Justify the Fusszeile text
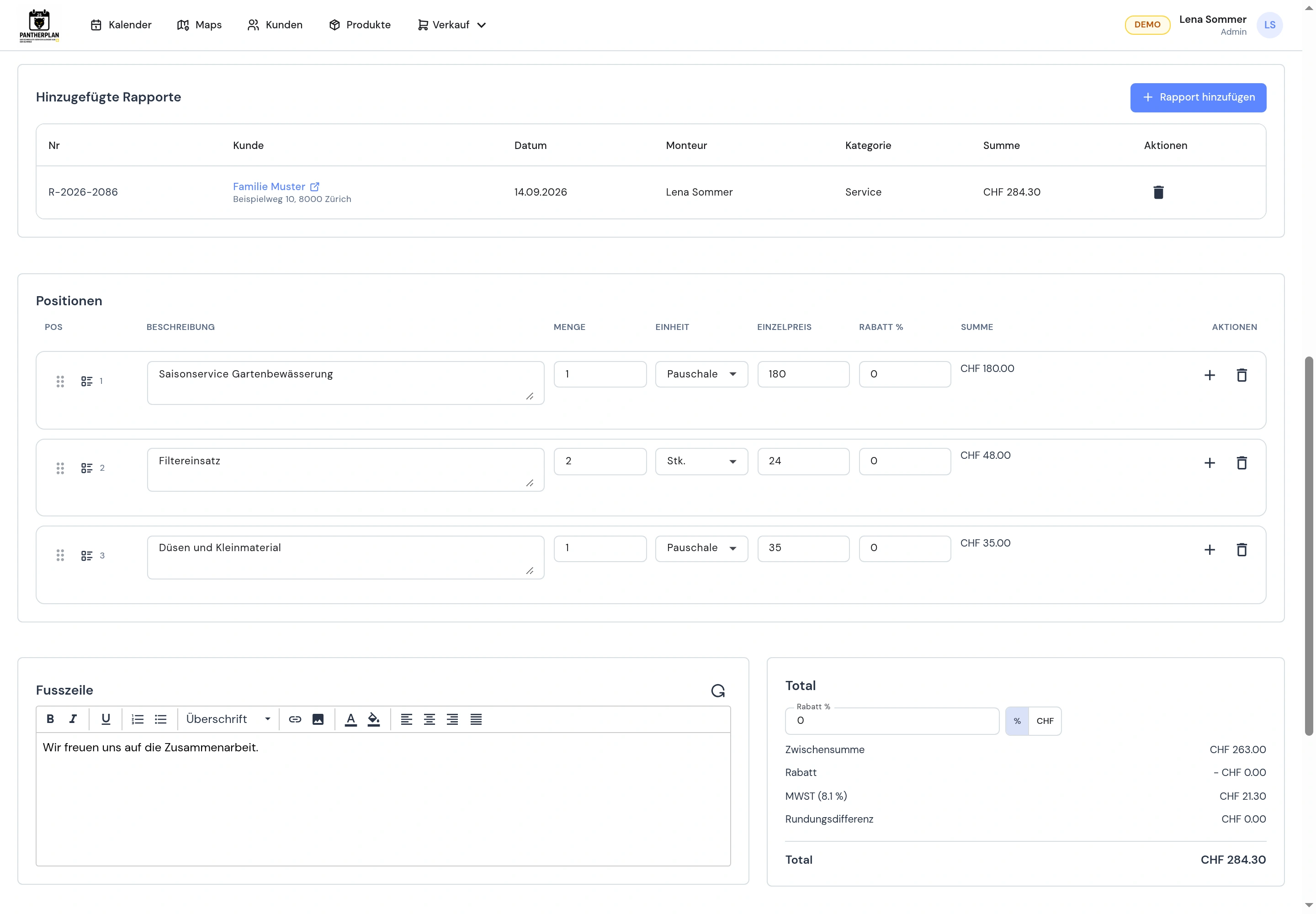This screenshot has height=914, width=1316. click(x=476, y=719)
